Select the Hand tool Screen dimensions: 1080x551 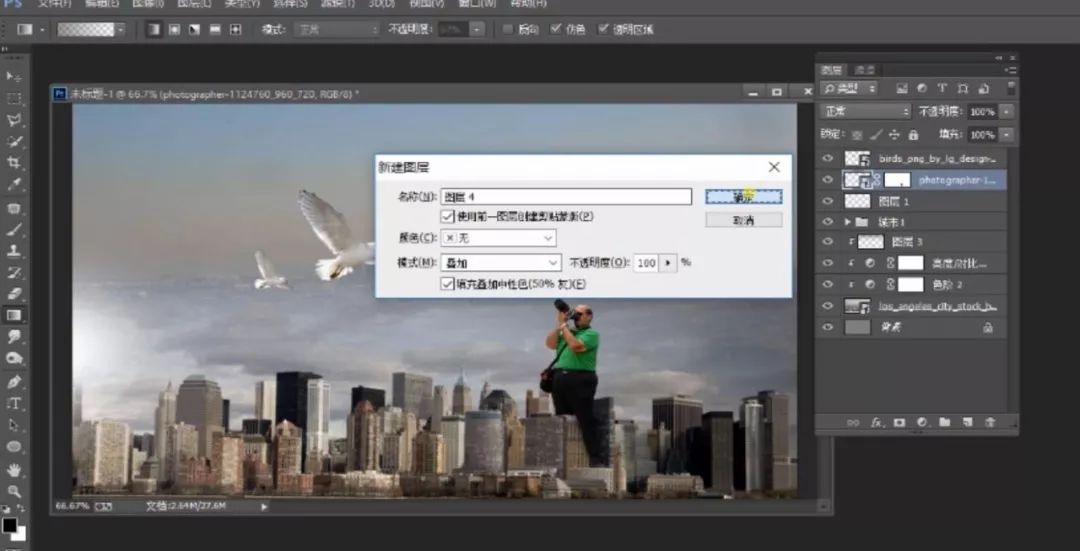[13, 470]
